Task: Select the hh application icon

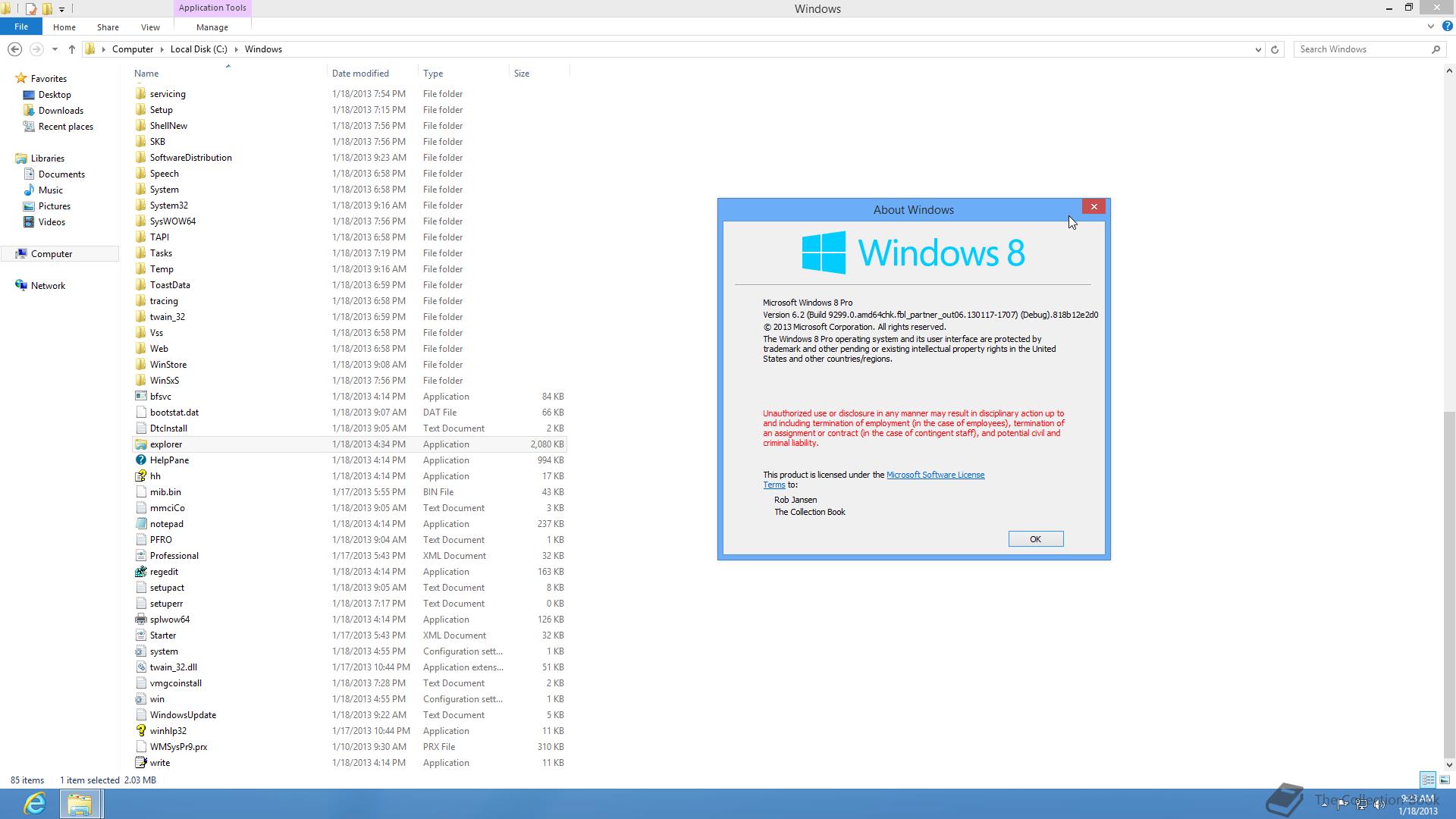Action: (140, 476)
